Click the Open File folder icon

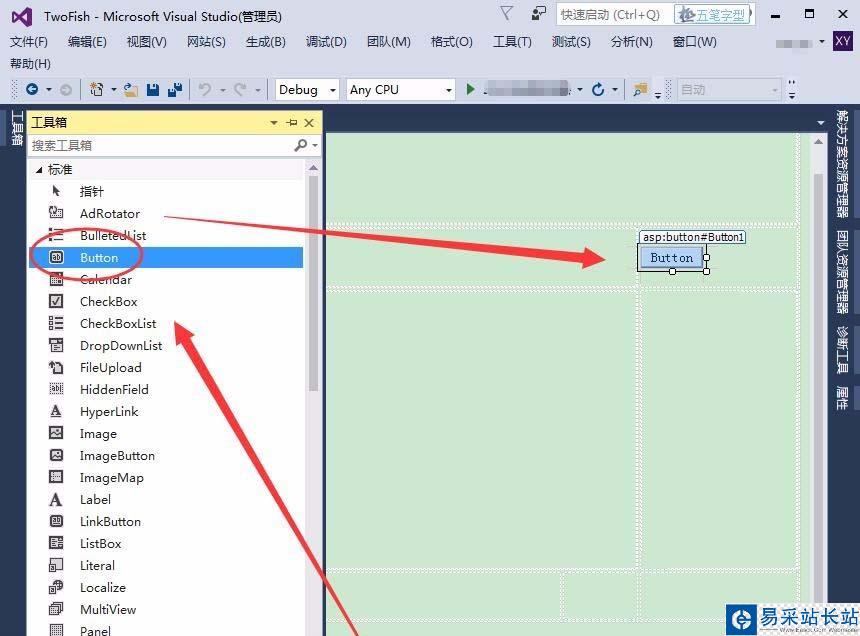pos(131,89)
